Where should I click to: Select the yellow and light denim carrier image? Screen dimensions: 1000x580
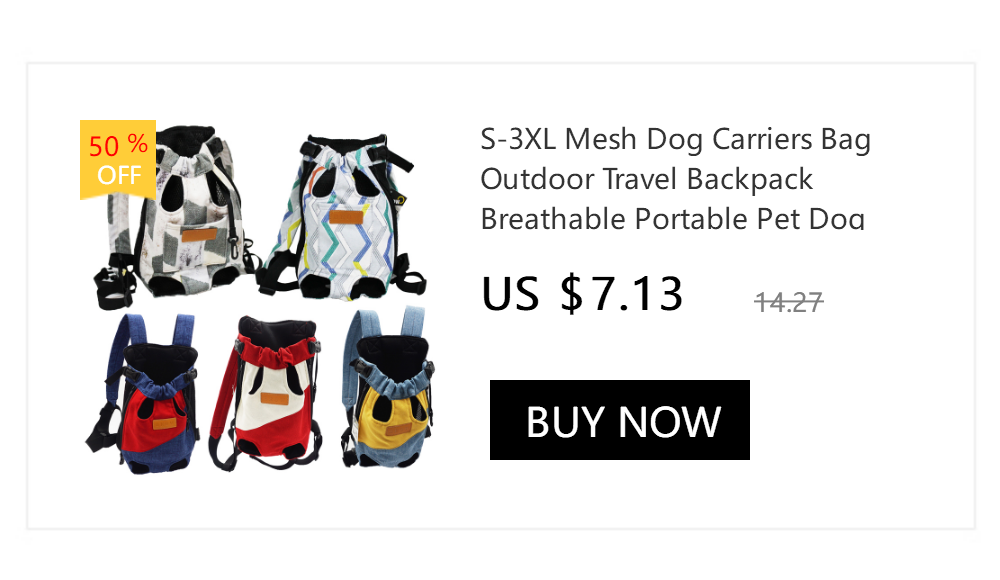tap(388, 388)
